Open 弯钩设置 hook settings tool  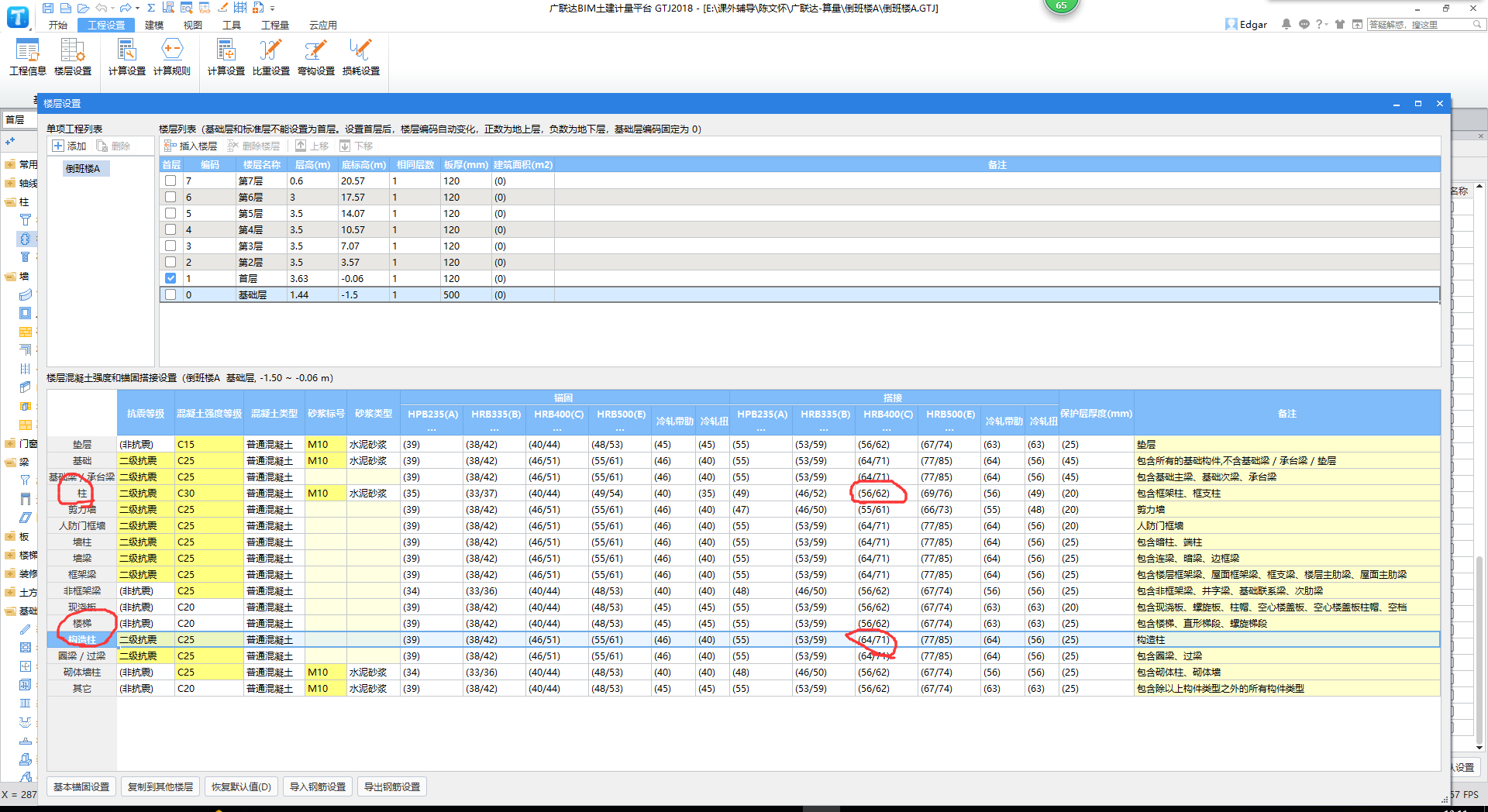point(316,57)
